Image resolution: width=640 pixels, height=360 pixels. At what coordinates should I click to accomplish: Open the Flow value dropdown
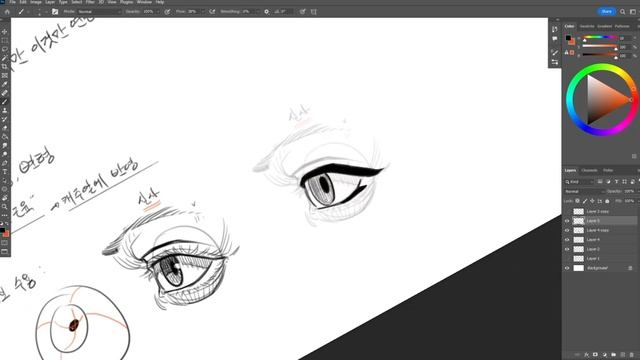[202, 12]
